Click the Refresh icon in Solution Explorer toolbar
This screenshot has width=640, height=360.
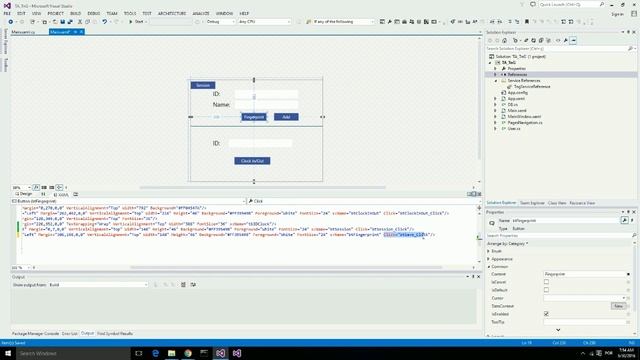coord(533,40)
